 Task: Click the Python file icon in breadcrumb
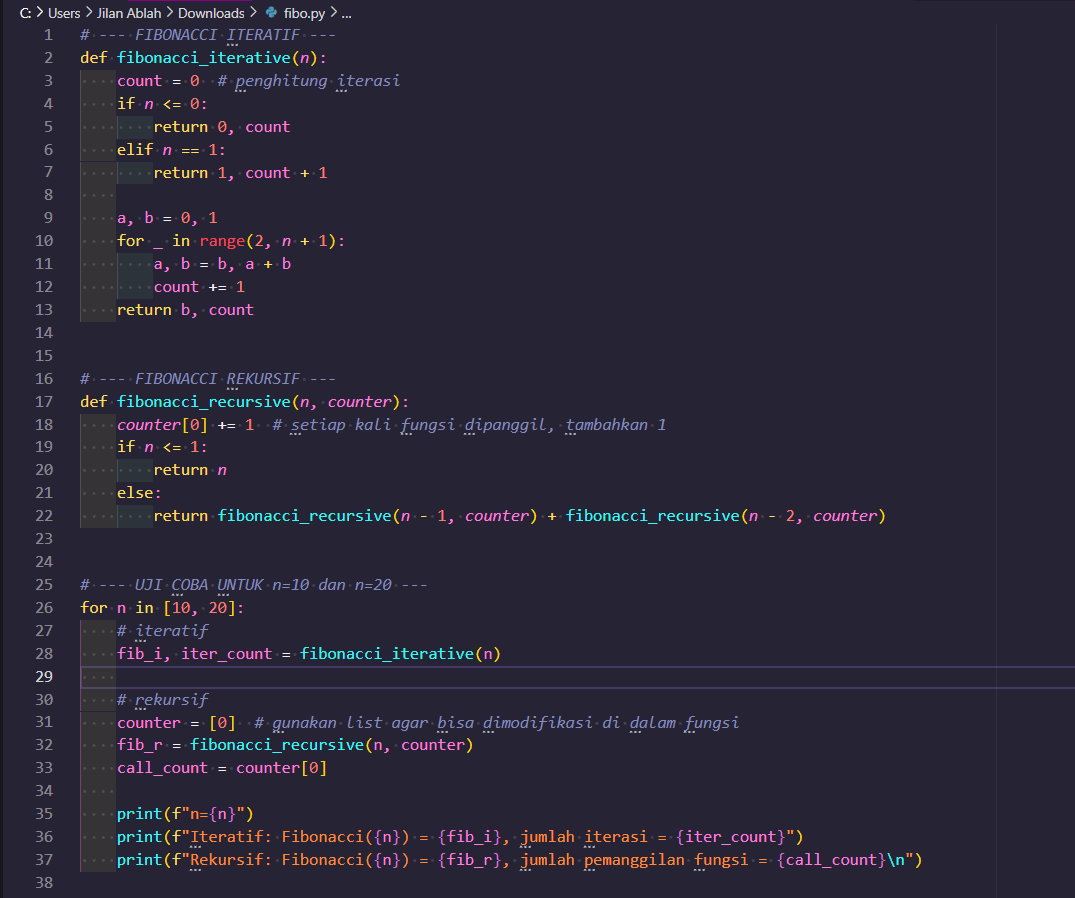(271, 13)
